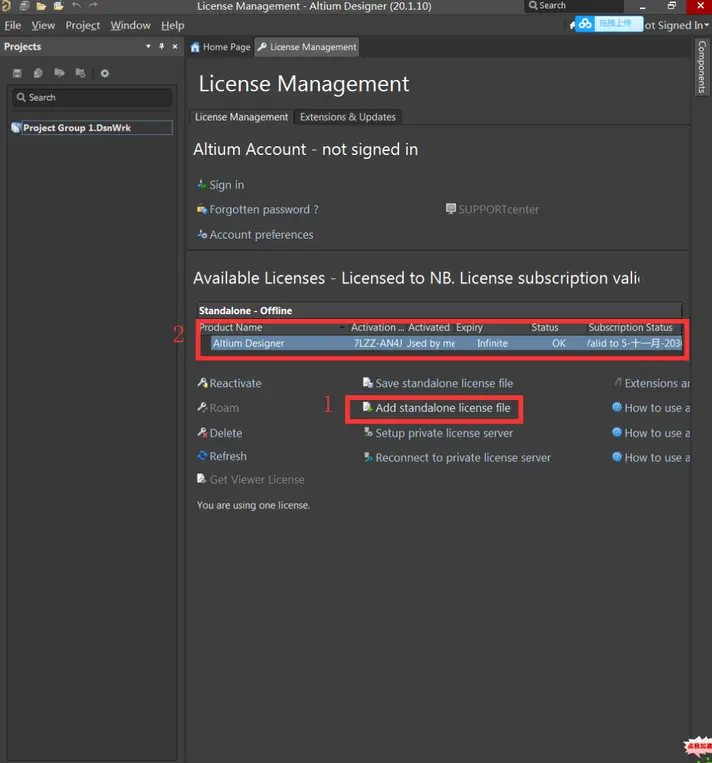
Task: Open the Window menu
Action: pos(130,25)
